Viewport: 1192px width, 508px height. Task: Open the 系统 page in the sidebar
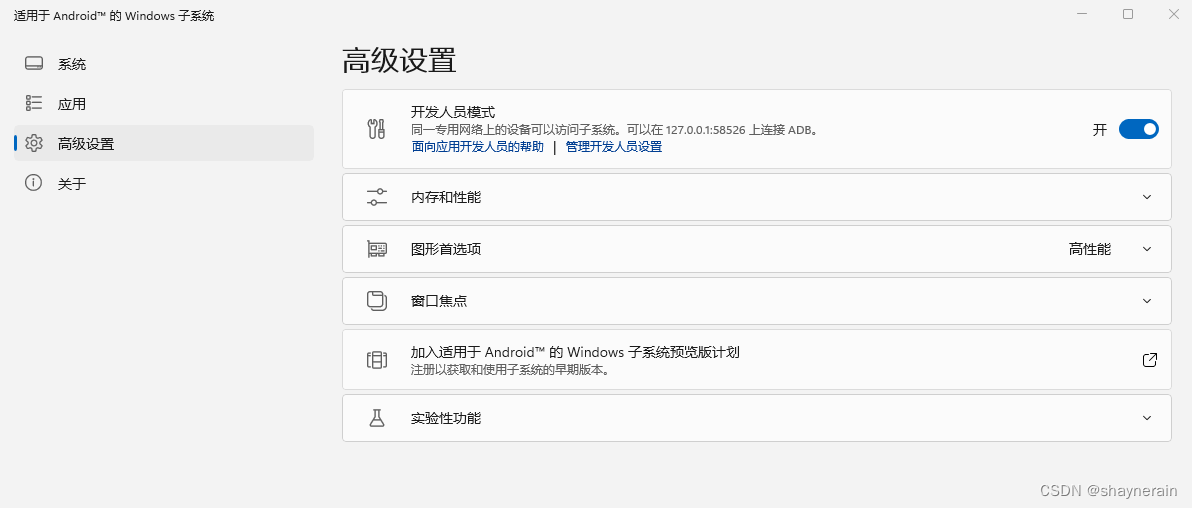[163, 64]
